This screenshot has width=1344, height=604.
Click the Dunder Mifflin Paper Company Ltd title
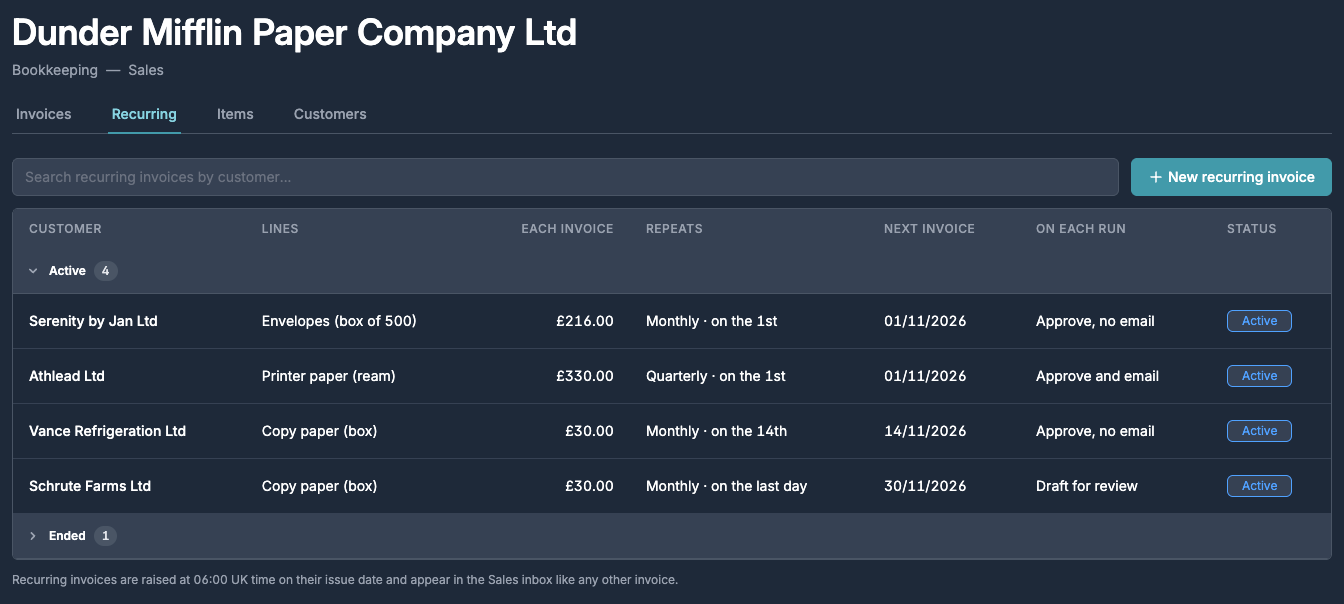point(294,32)
